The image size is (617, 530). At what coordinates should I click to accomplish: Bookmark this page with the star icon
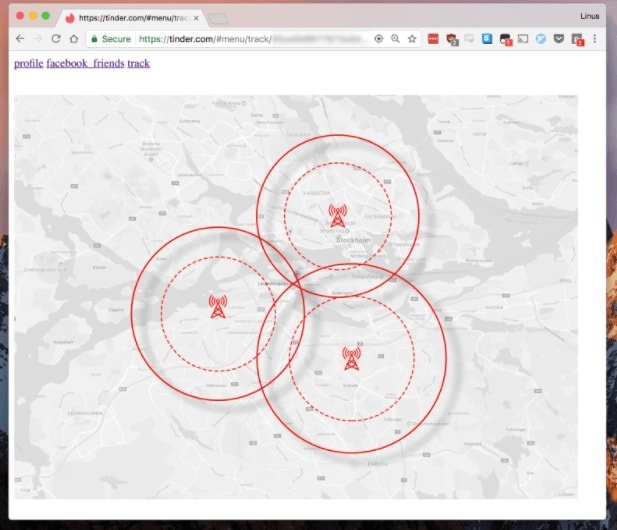click(x=411, y=38)
